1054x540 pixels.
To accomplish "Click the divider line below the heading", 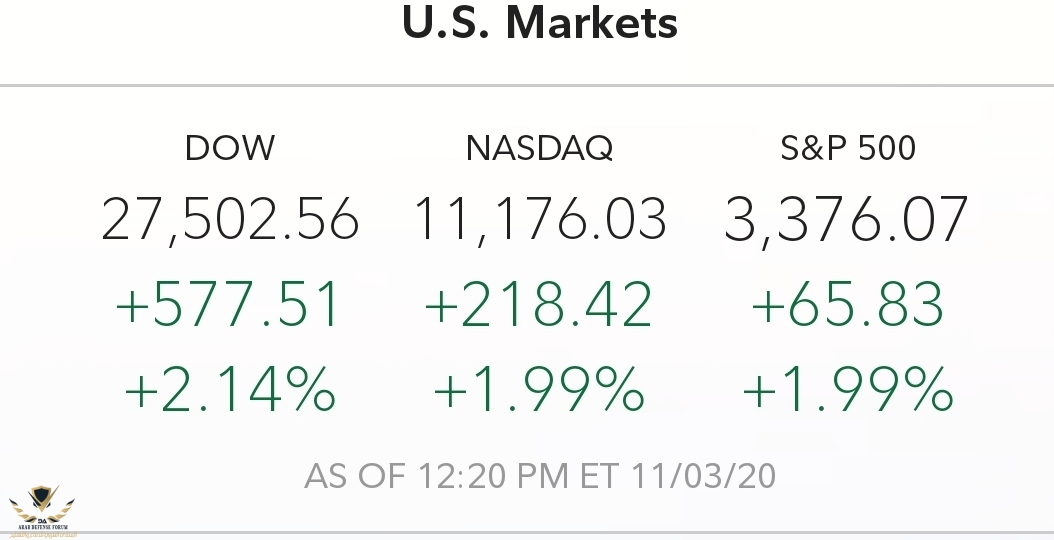I will (527, 86).
